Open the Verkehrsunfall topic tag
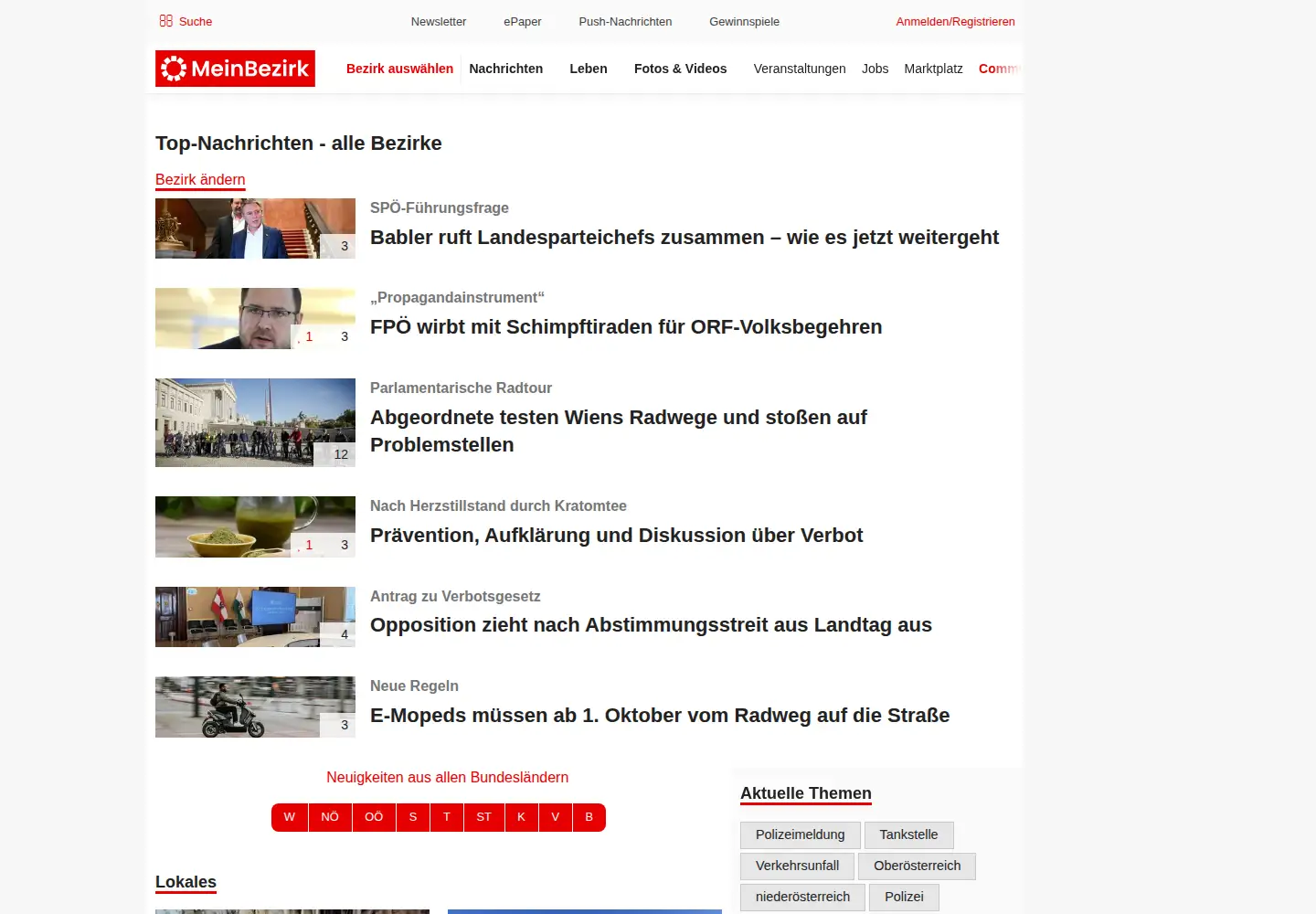This screenshot has width=1316, height=914. pyautogui.click(x=797, y=866)
